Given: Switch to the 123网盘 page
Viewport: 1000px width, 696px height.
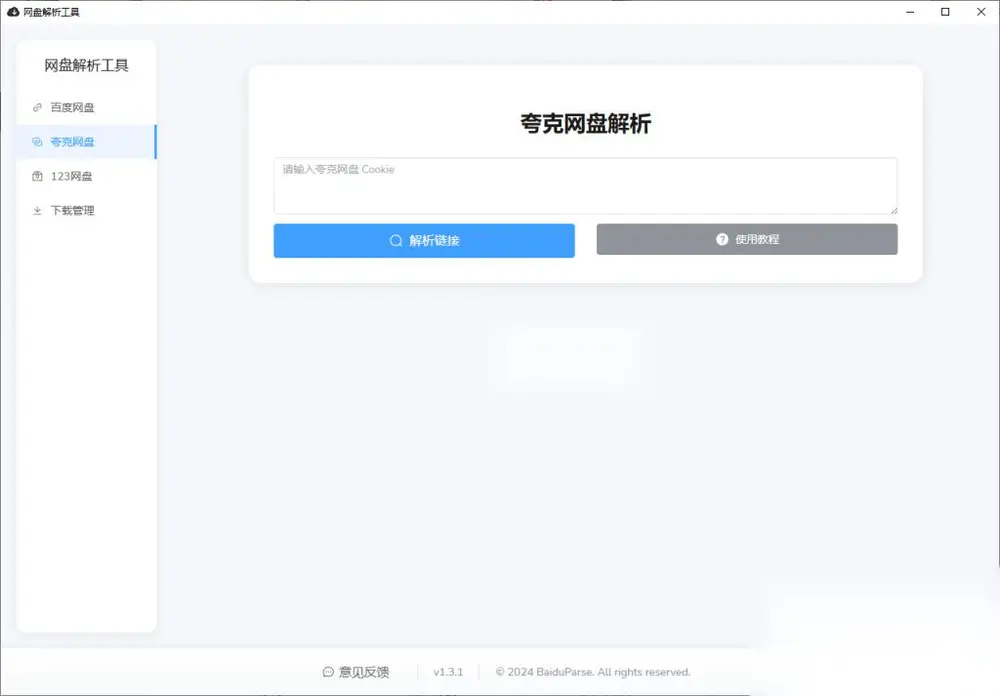Looking at the screenshot, I should click(87, 176).
